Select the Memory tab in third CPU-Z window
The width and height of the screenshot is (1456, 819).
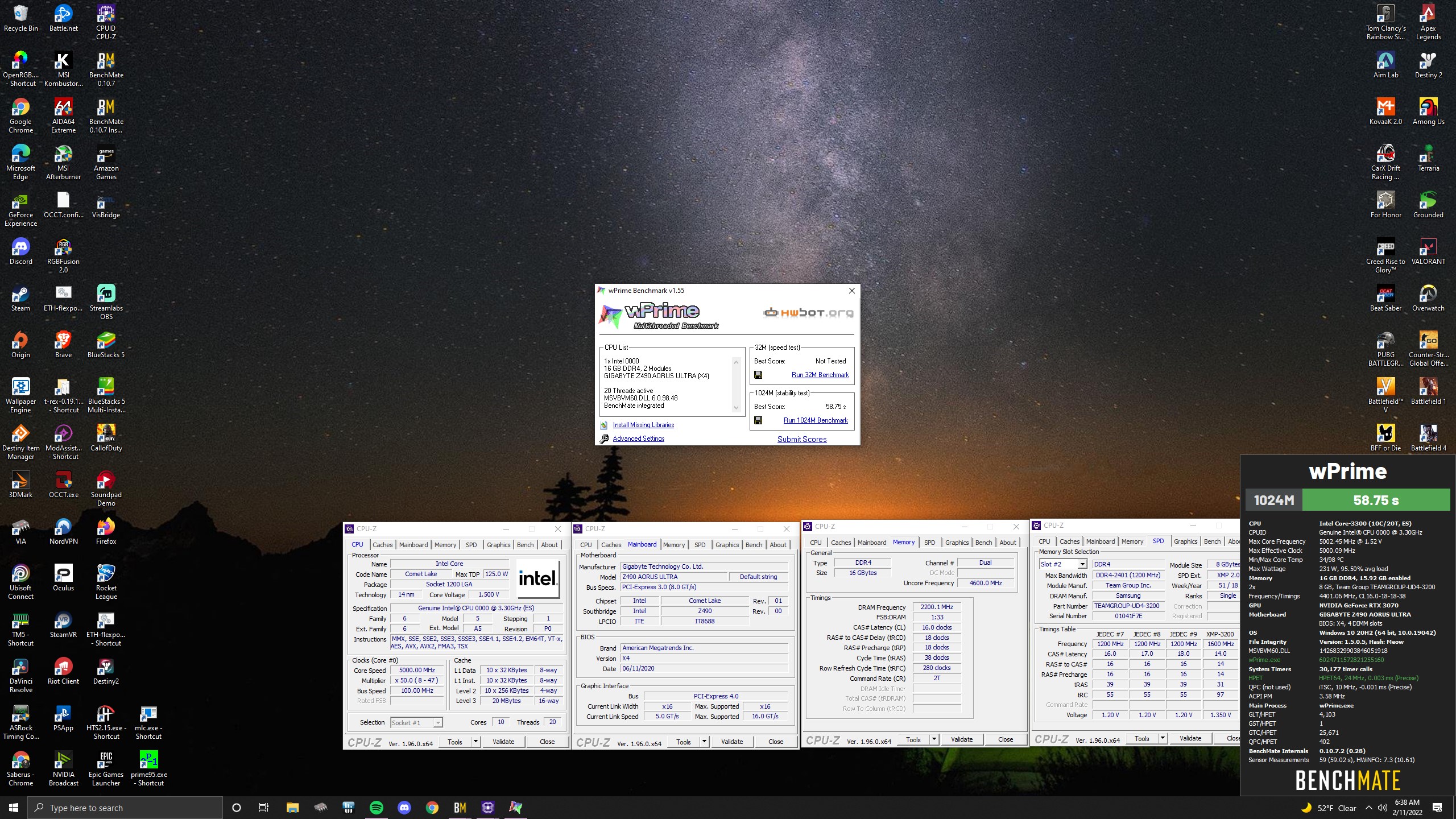tap(904, 542)
